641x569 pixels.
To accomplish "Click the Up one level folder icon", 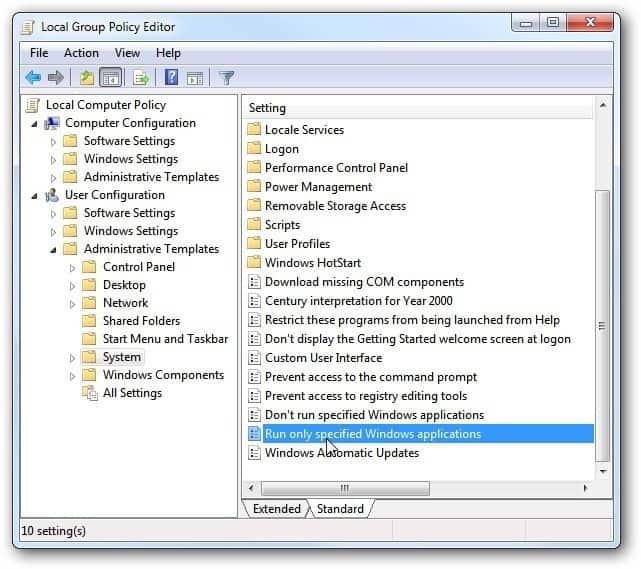I will (x=87, y=77).
